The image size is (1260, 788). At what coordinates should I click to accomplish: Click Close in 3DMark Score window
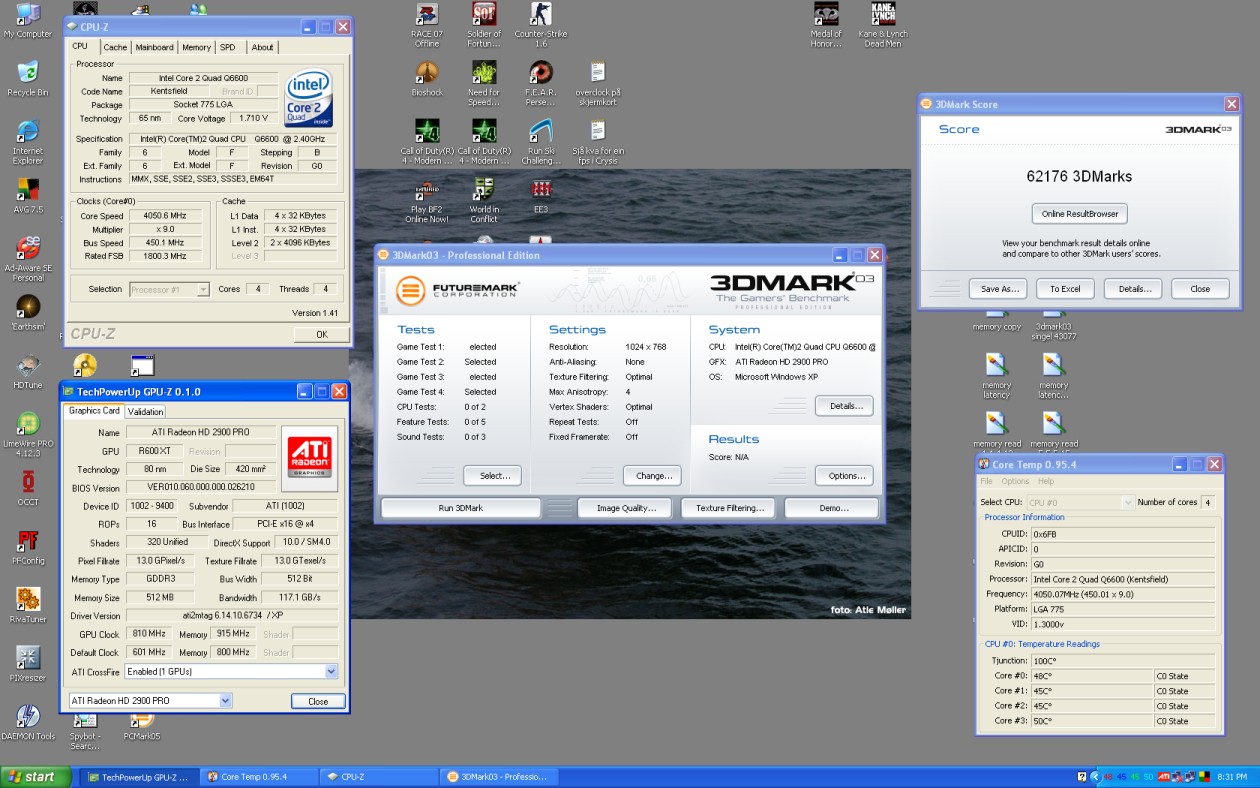[1200, 289]
